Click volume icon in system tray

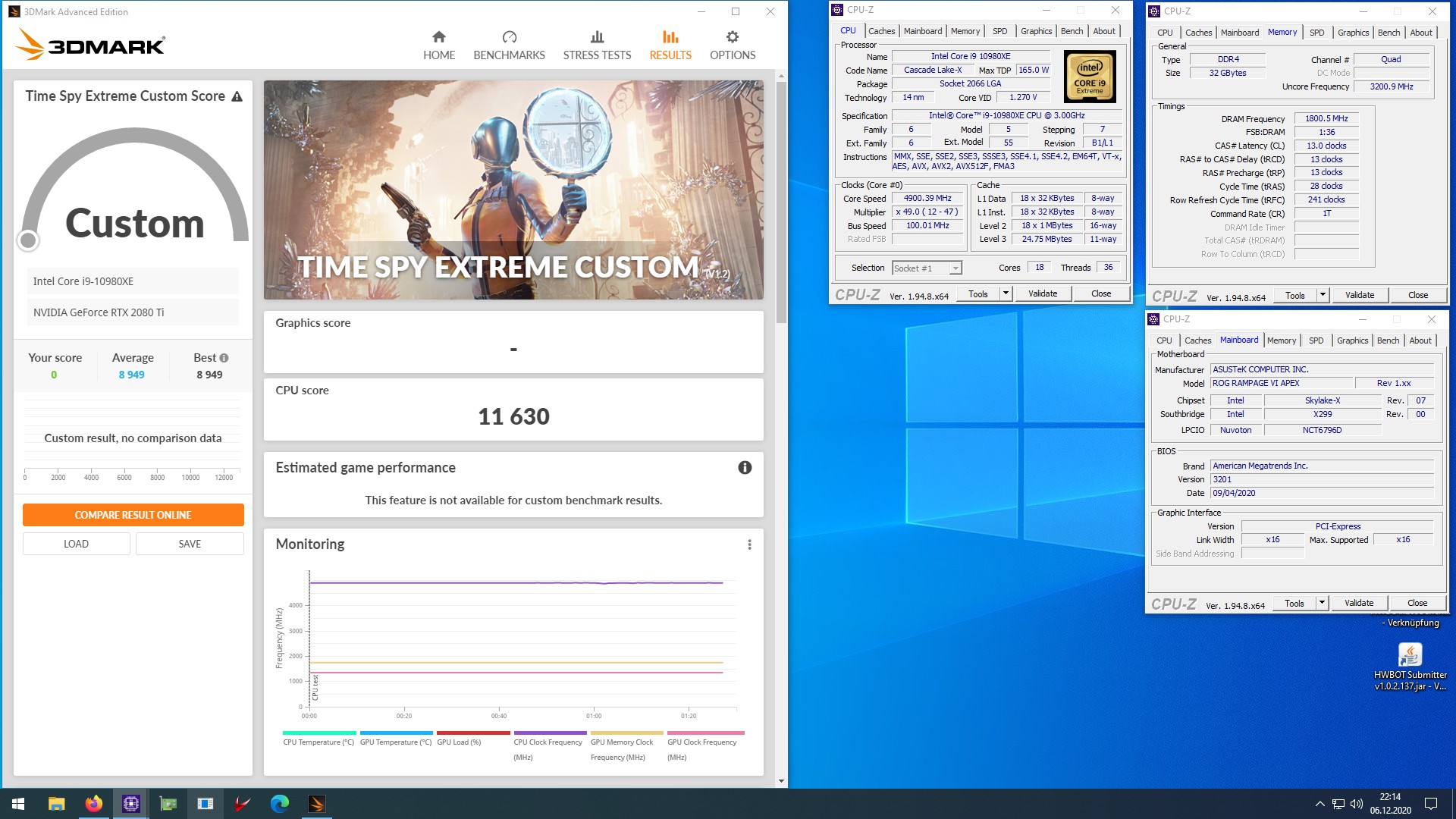[x=1357, y=804]
